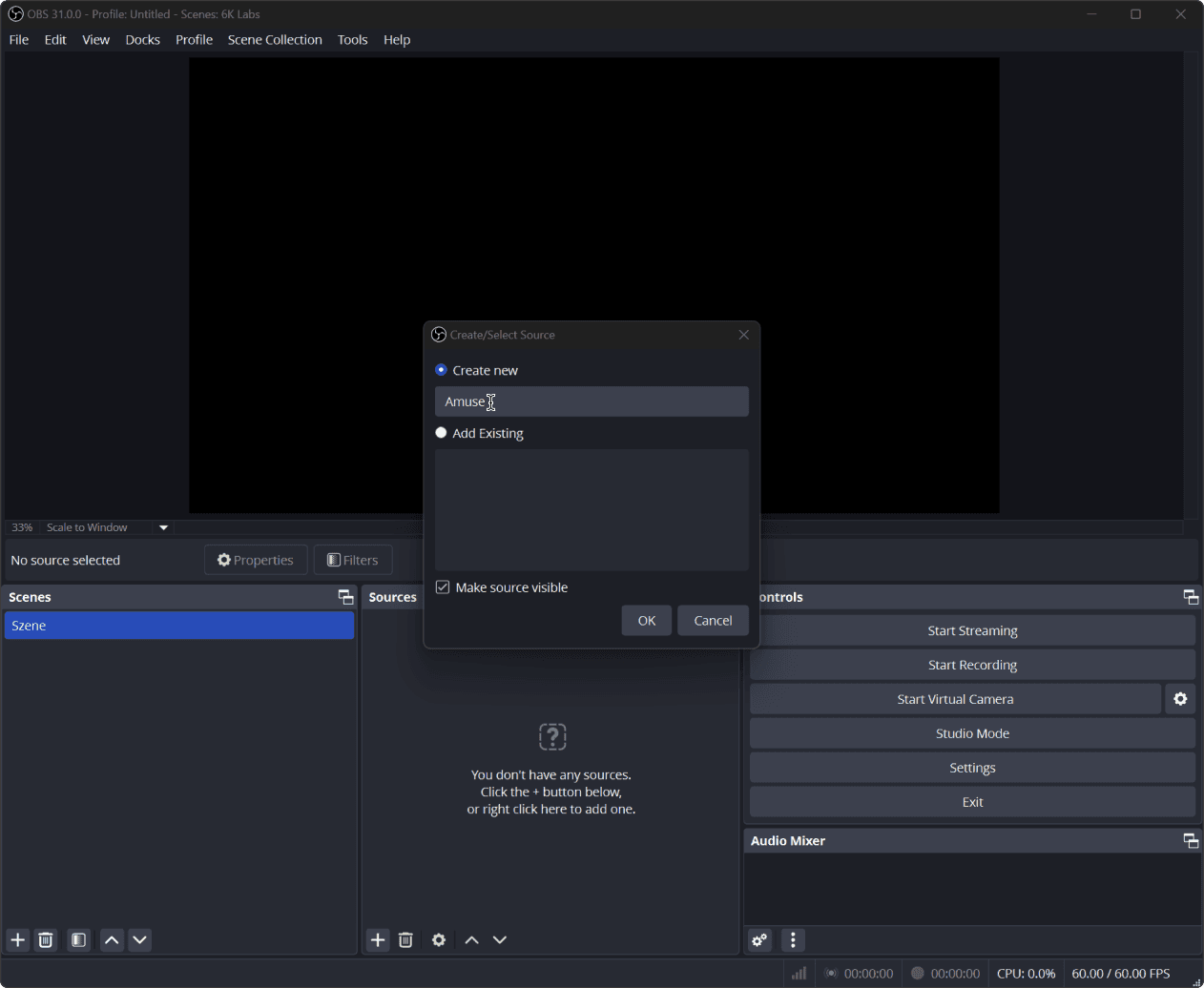Open source properties gear icon in Sources toolbar
The image size is (1204, 988).
(x=439, y=940)
